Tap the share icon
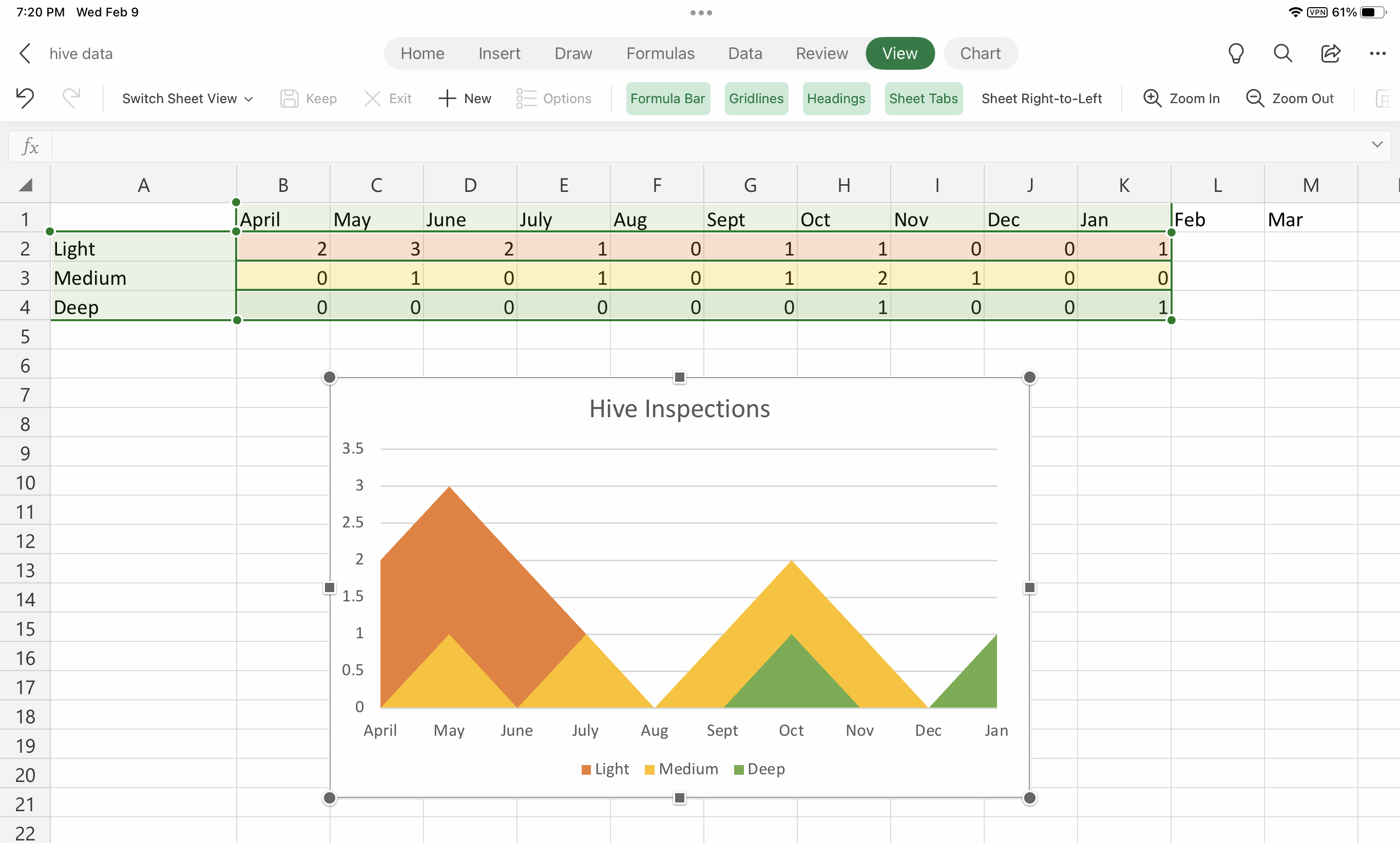The image size is (1400, 843). pos(1330,53)
